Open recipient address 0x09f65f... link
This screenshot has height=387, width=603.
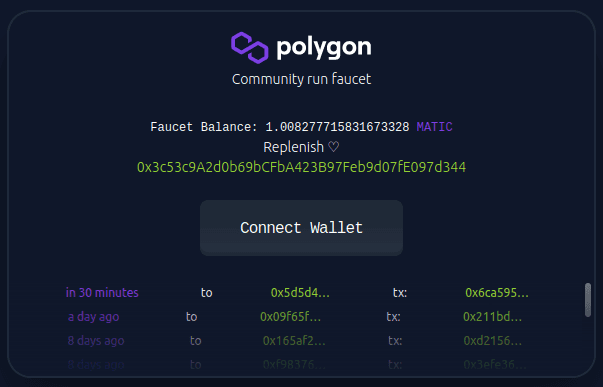[x=290, y=317]
